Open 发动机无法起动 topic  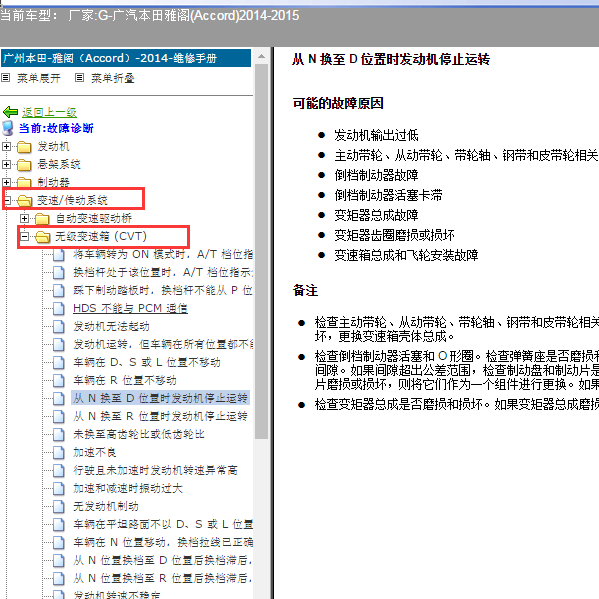pos(111,326)
